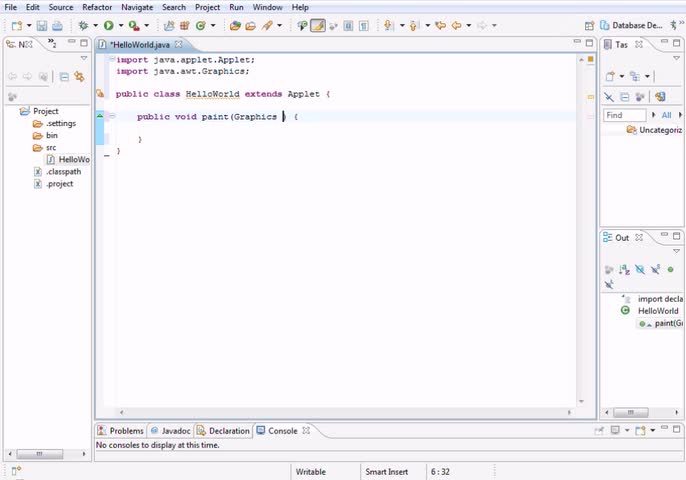686x480 pixels.
Task: Click the New Java Package icon
Action: tap(185, 26)
